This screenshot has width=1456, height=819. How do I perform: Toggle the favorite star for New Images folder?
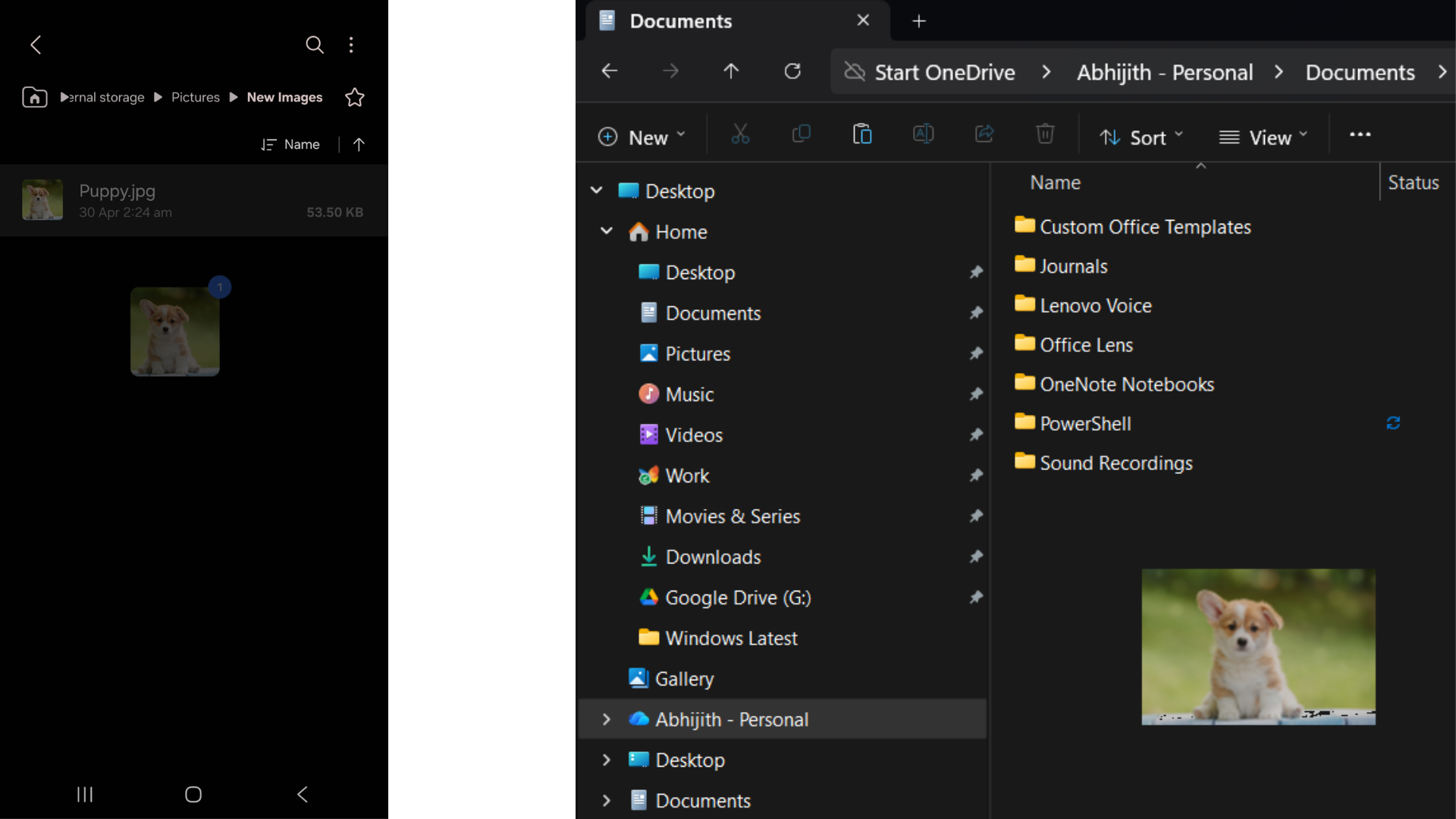tap(354, 97)
